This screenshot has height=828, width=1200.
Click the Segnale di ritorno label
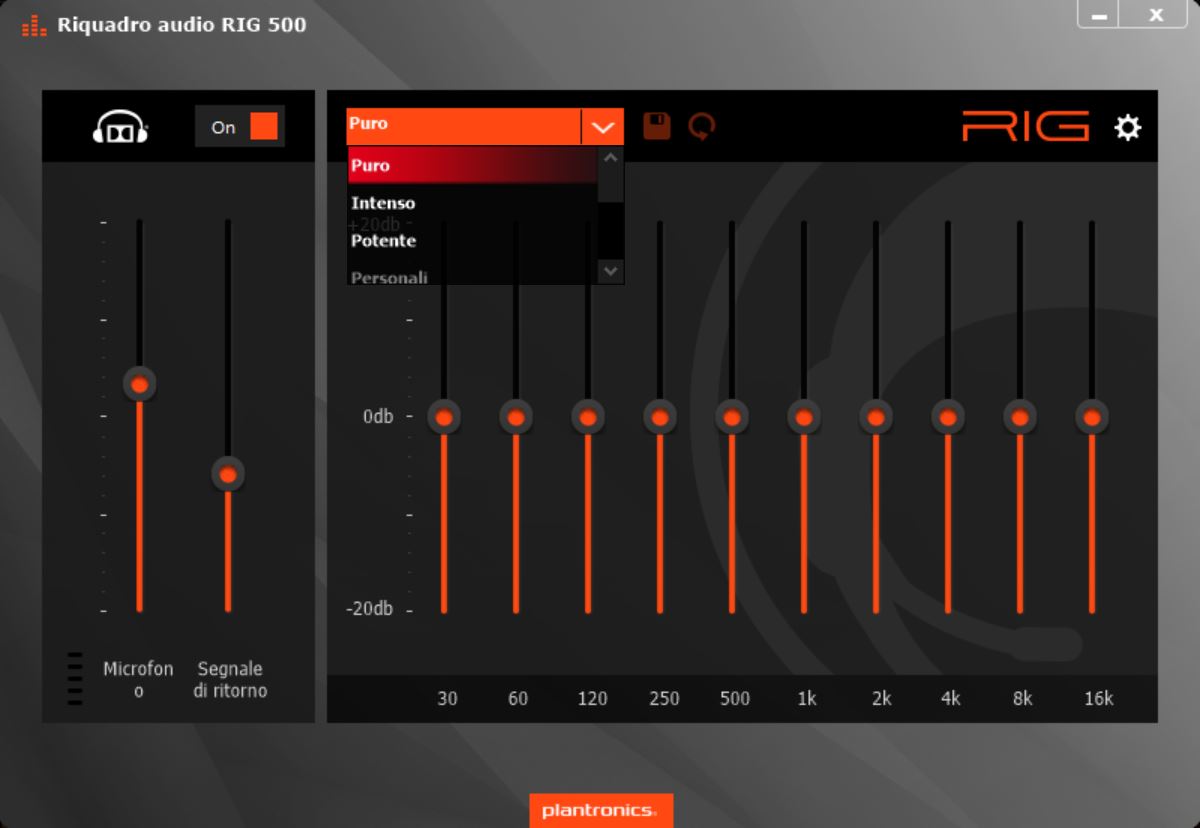tap(230, 679)
